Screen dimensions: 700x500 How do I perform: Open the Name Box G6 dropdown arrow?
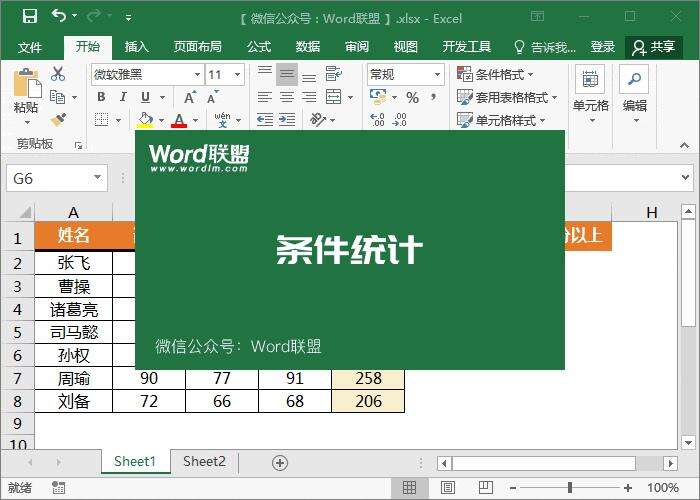(x=97, y=178)
